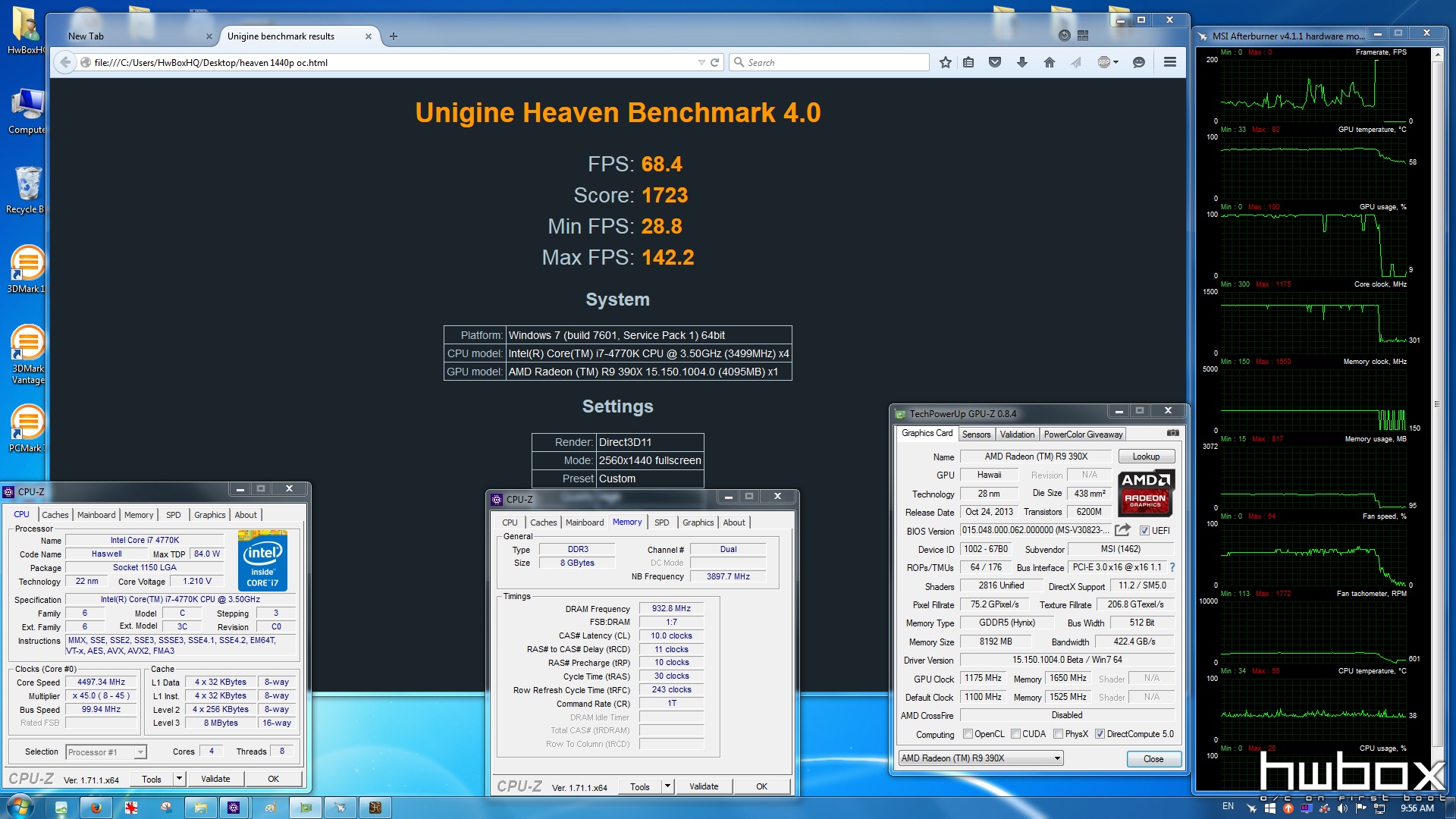Close the Unigine benchmark results tab
Image resolution: width=1456 pixels, height=819 pixels.
tap(369, 36)
